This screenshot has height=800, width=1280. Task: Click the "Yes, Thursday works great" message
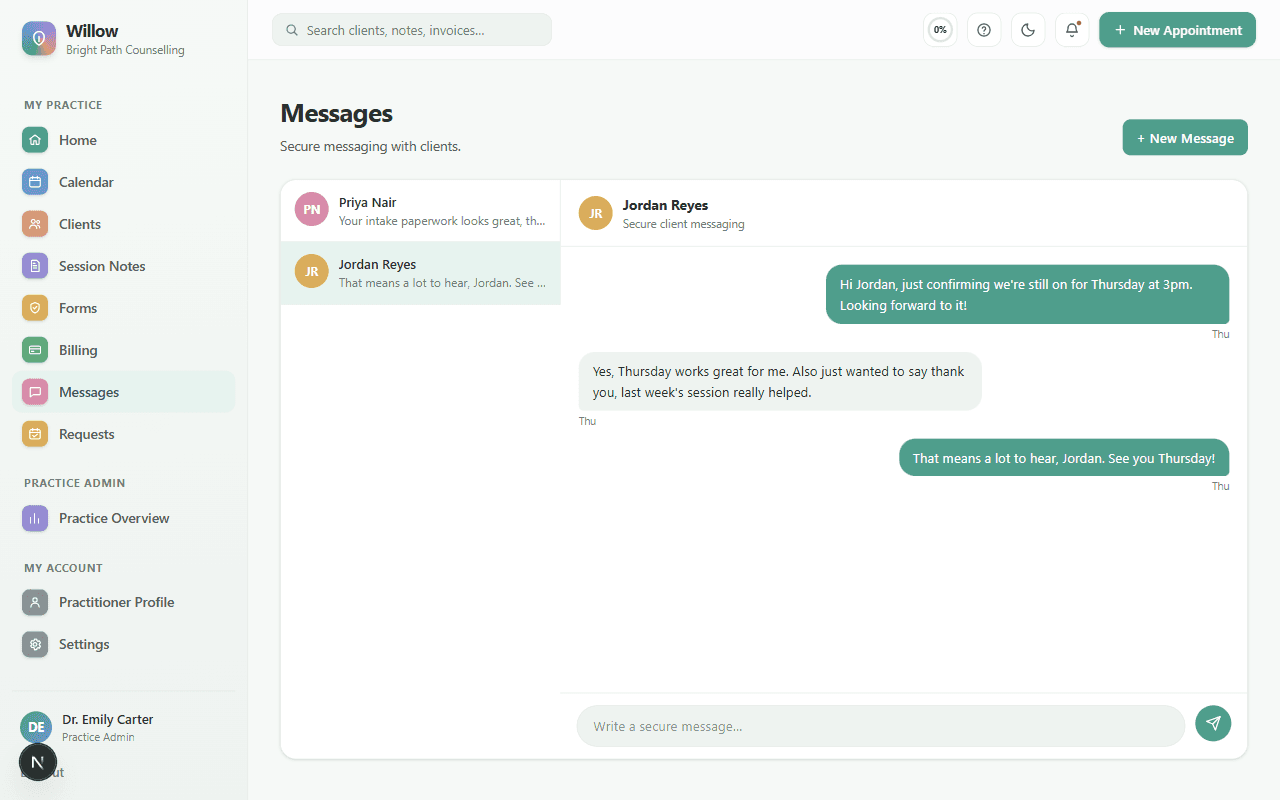point(780,381)
